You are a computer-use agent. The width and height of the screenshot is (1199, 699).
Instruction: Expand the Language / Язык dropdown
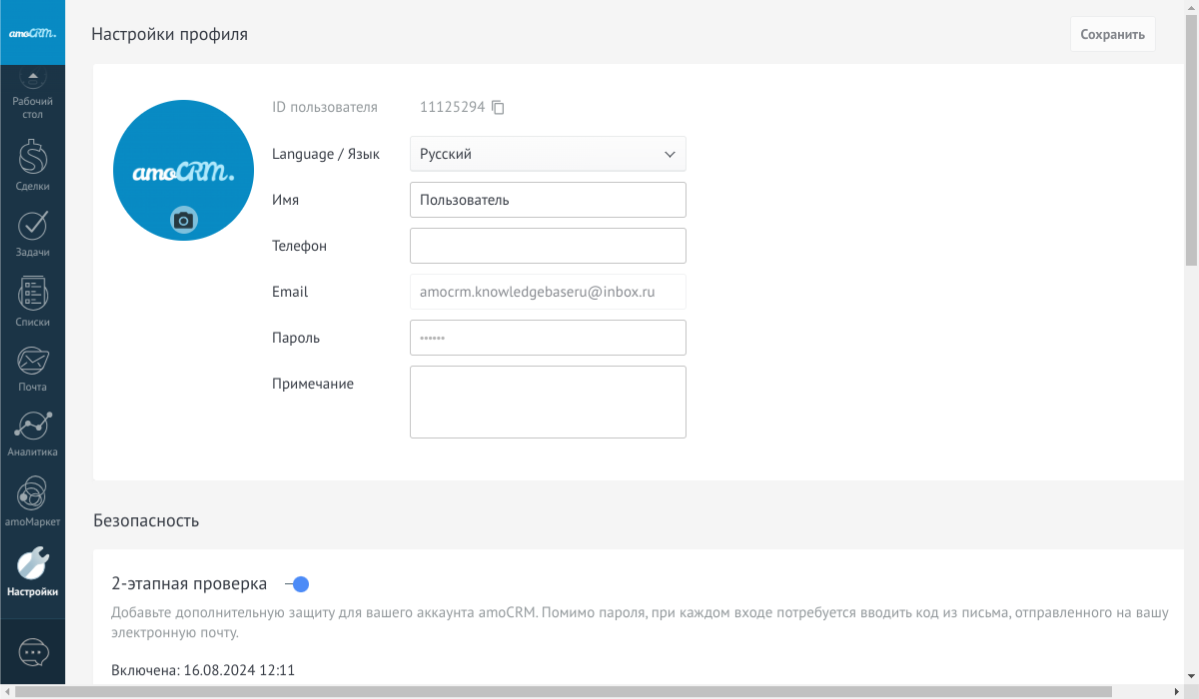coord(548,154)
